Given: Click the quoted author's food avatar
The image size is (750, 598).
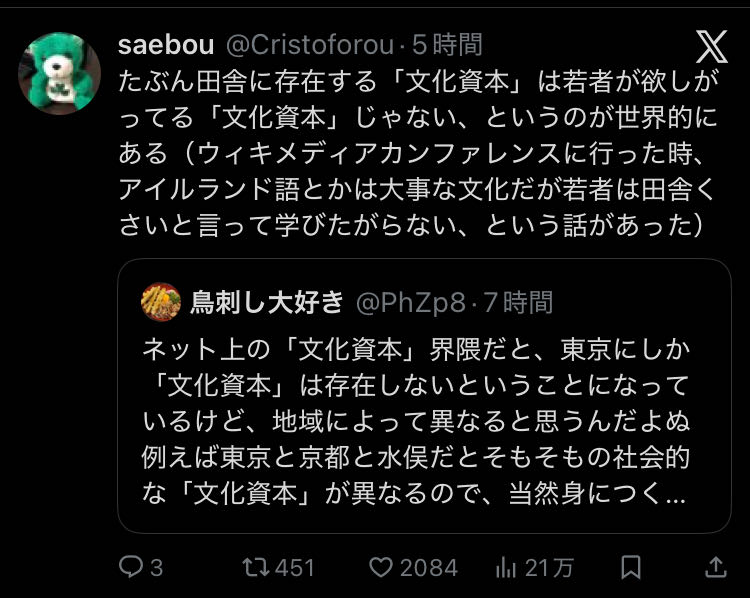Looking at the screenshot, I should (x=161, y=301).
